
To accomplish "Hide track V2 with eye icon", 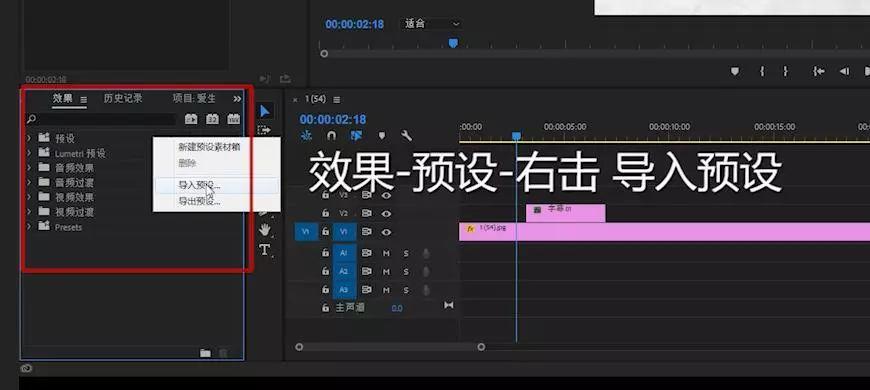I will [386, 214].
